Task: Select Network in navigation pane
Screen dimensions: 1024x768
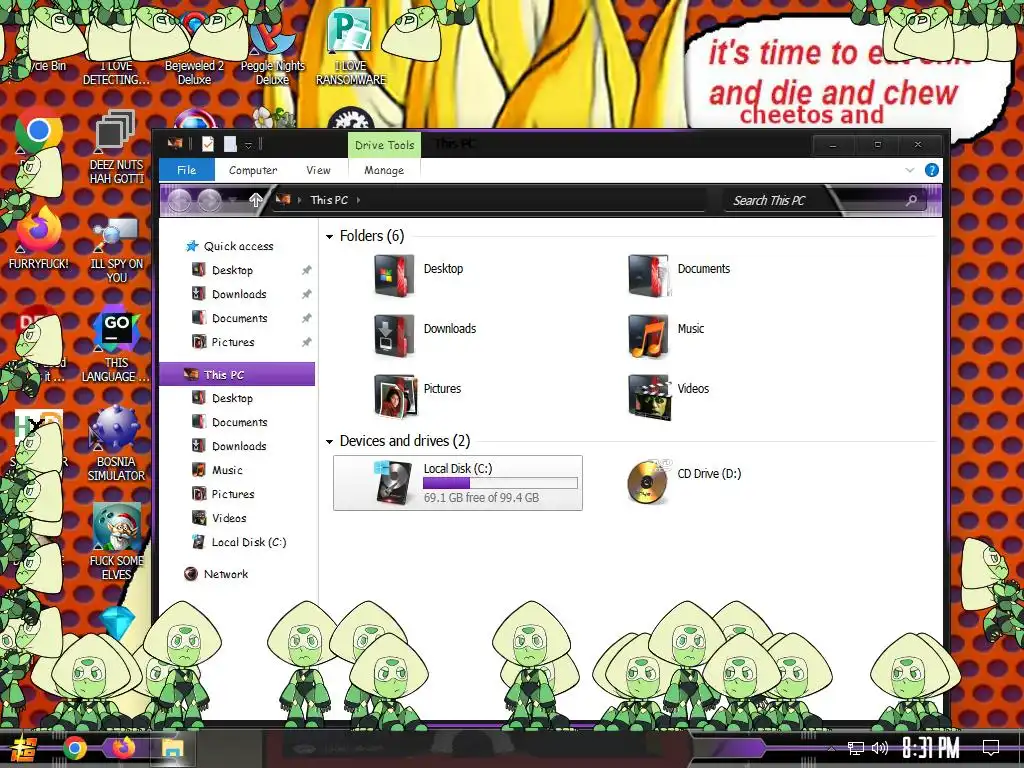Action: 225,574
